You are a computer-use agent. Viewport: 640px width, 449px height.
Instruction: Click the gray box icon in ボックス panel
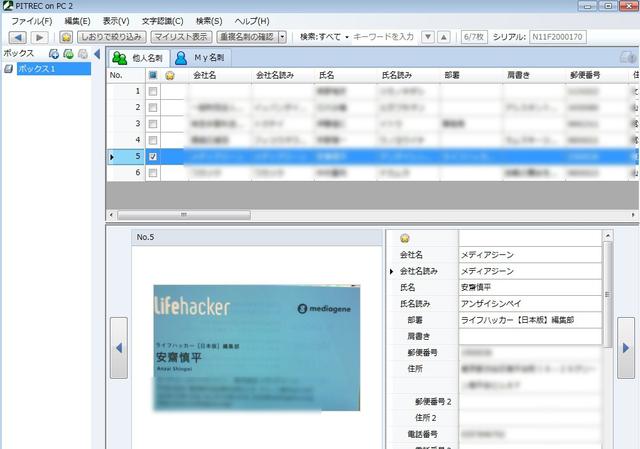(x=83, y=54)
